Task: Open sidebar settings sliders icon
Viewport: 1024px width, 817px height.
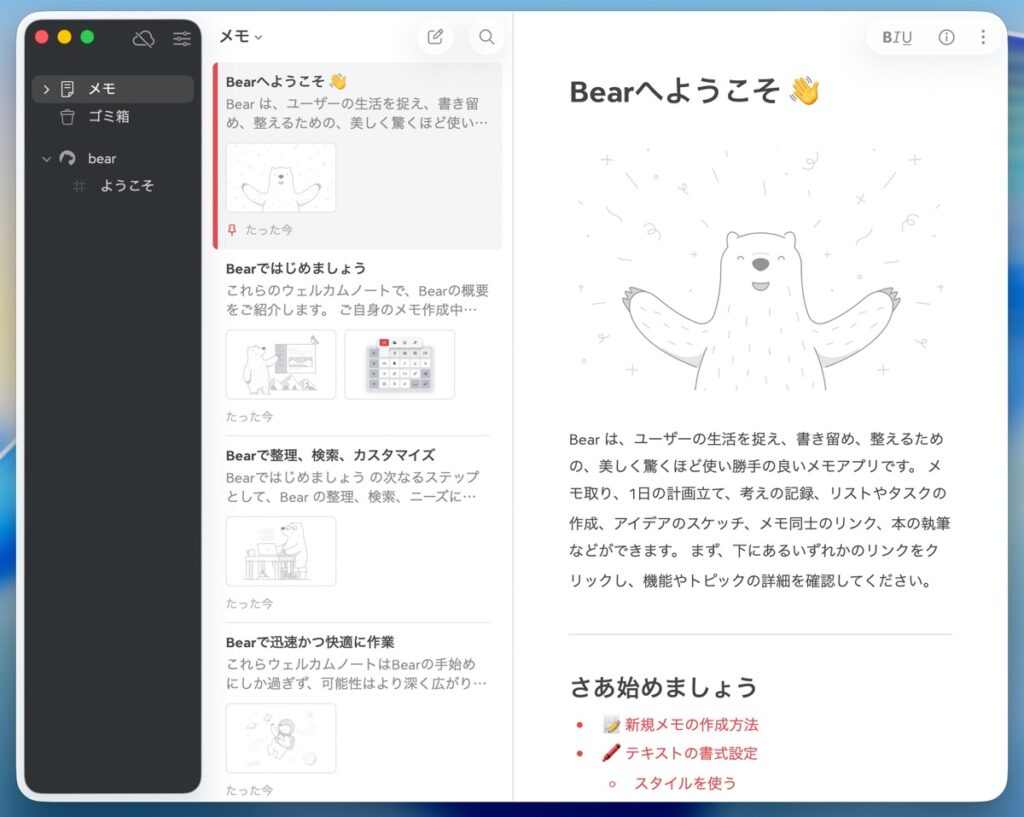Action: pos(182,38)
